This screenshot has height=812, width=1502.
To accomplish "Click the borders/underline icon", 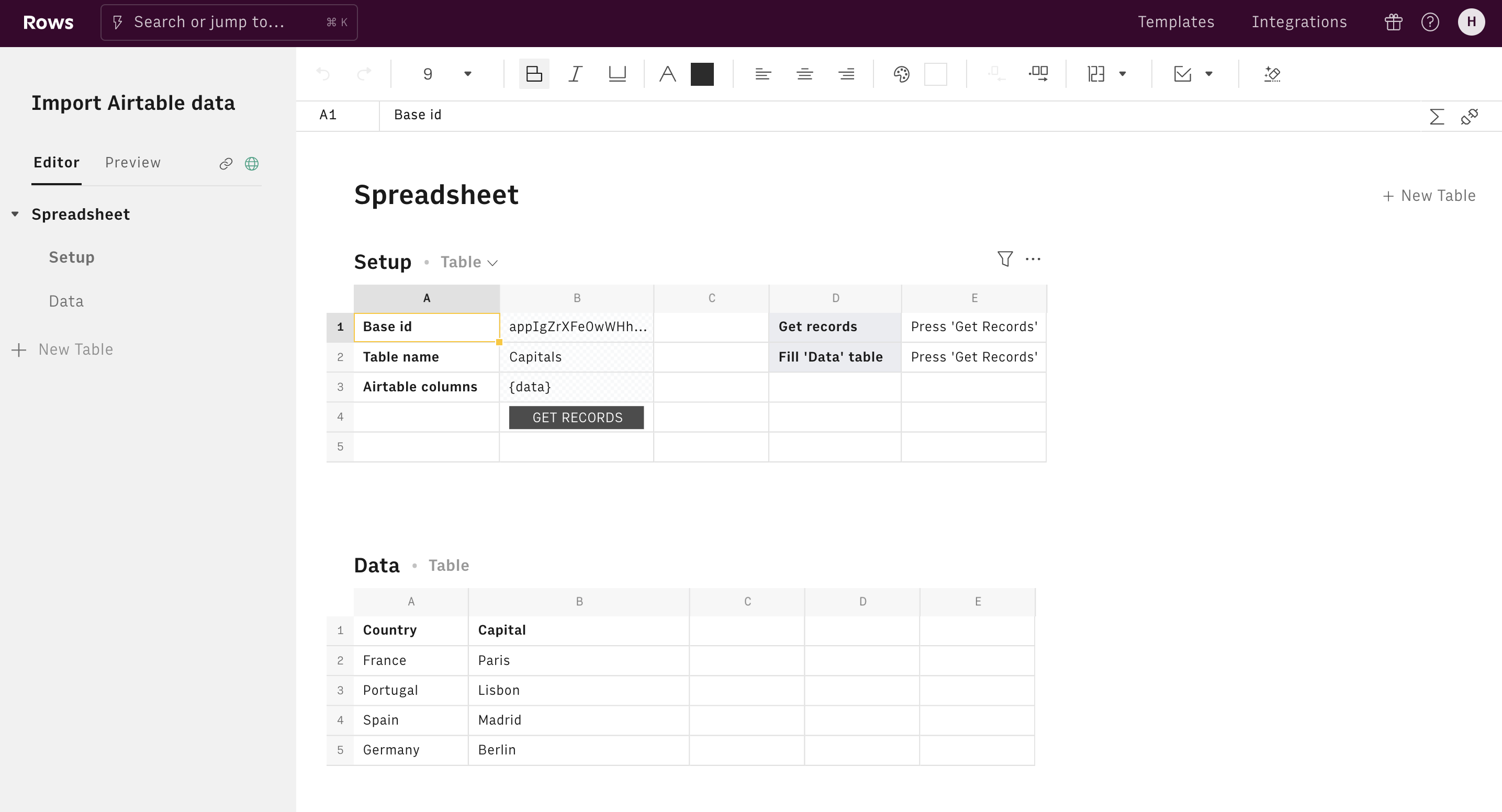I will [617, 74].
